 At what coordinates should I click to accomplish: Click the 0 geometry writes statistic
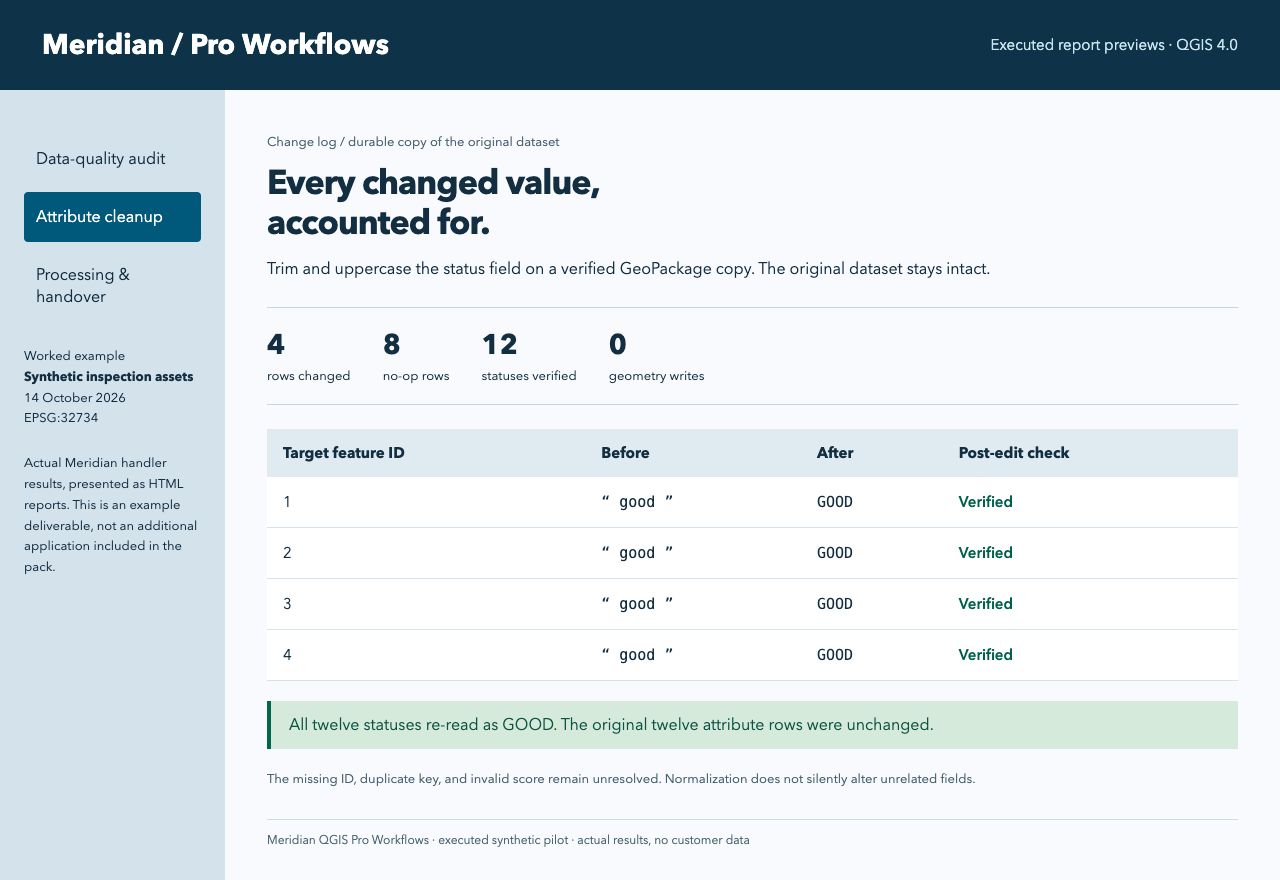tap(656, 358)
